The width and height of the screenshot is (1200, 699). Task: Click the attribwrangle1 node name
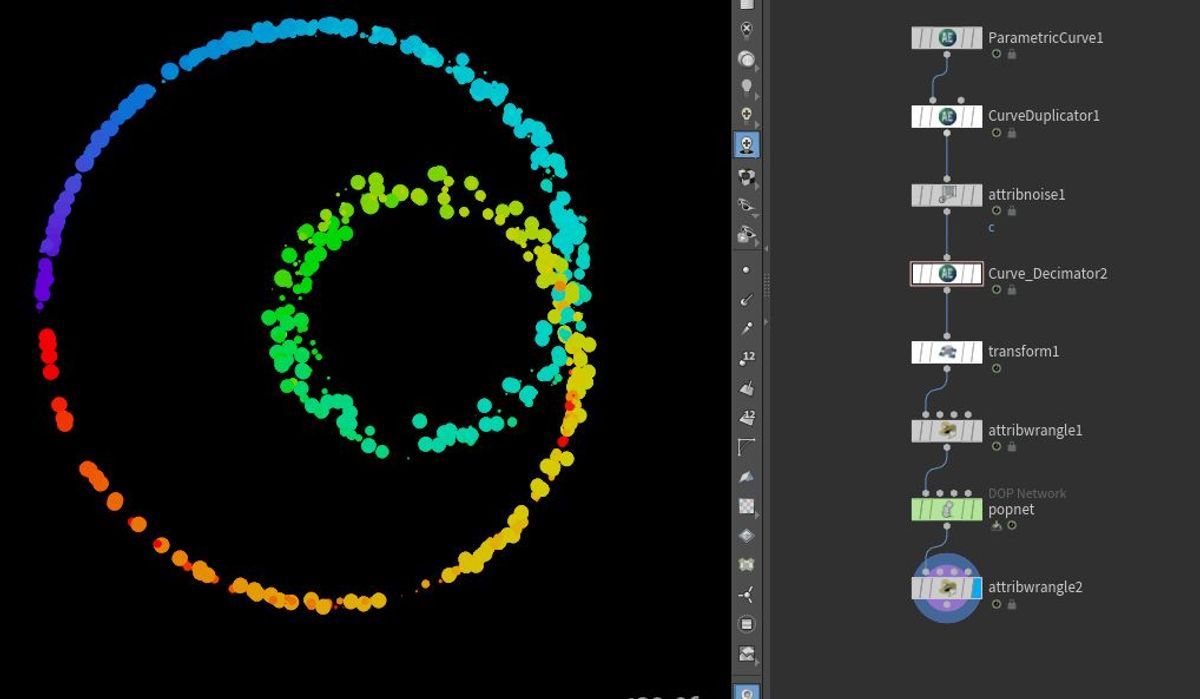1035,431
